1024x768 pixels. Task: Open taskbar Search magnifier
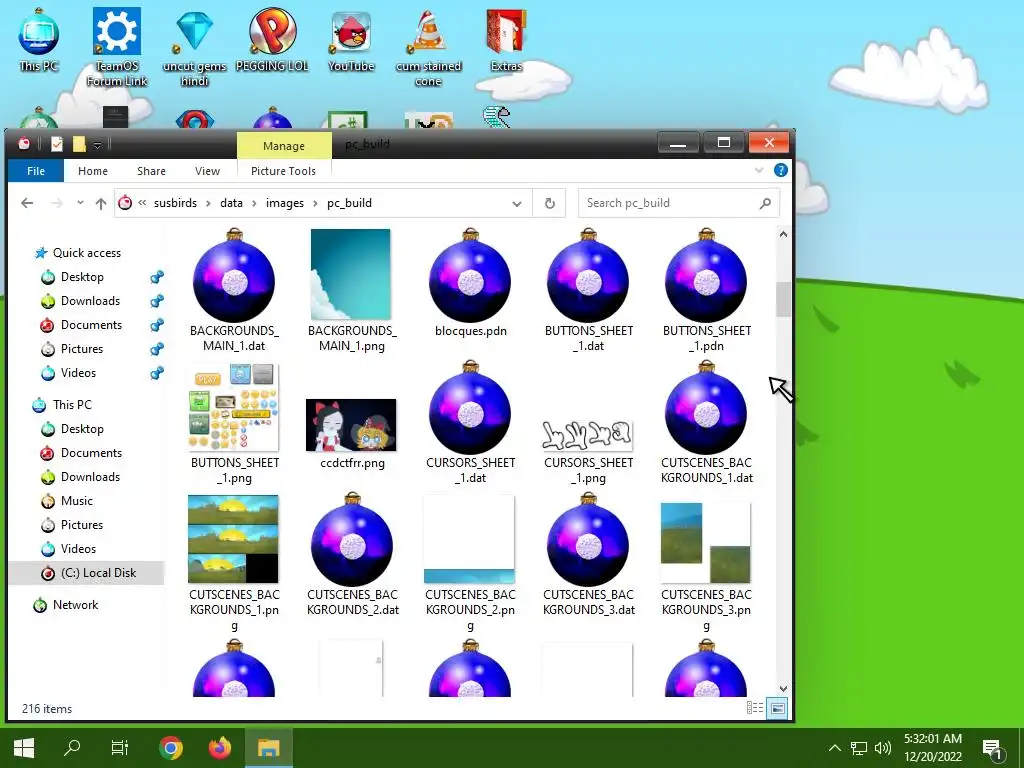pyautogui.click(x=72, y=748)
